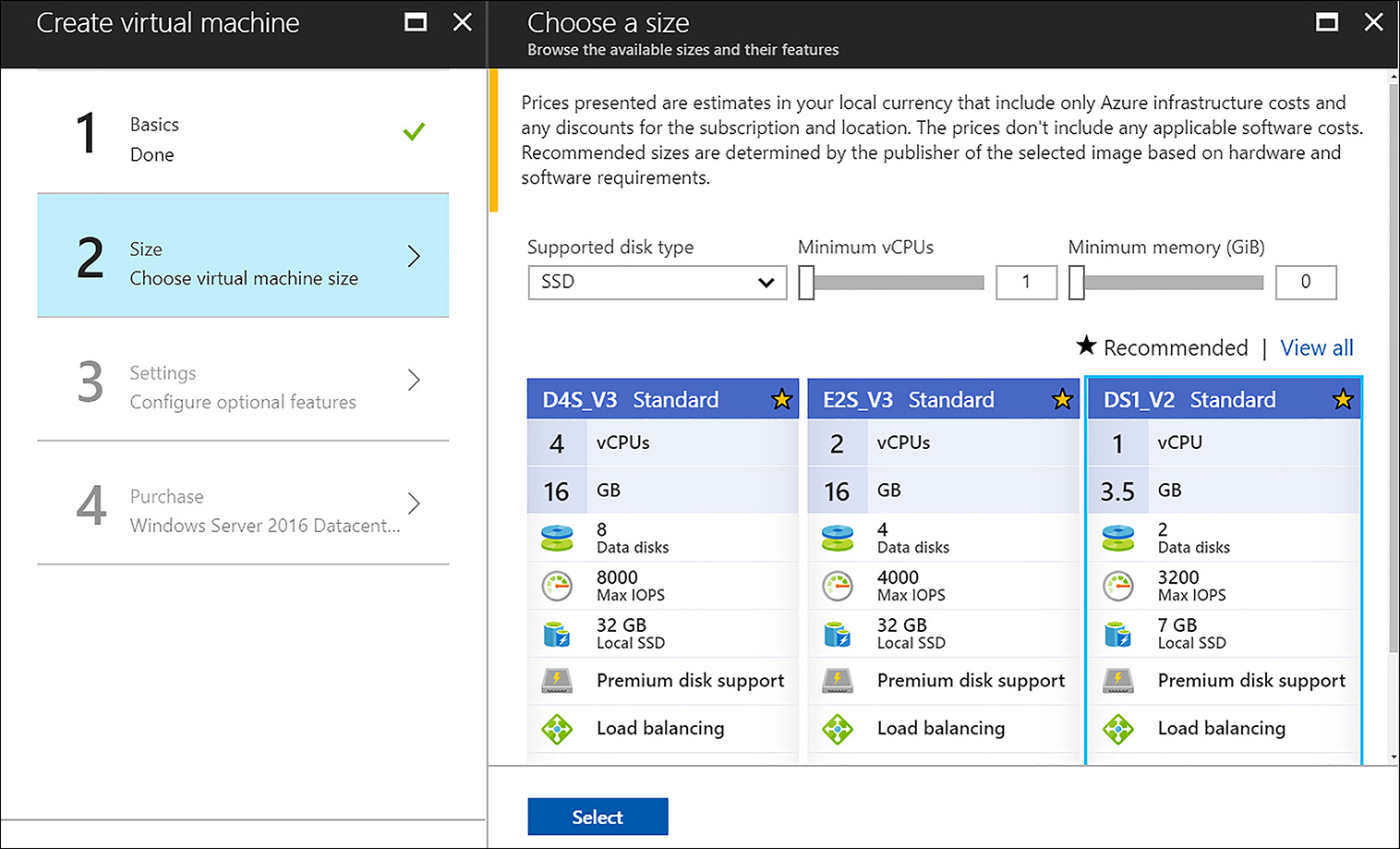Click the Select button
This screenshot has width=1400, height=849.
pos(597,817)
